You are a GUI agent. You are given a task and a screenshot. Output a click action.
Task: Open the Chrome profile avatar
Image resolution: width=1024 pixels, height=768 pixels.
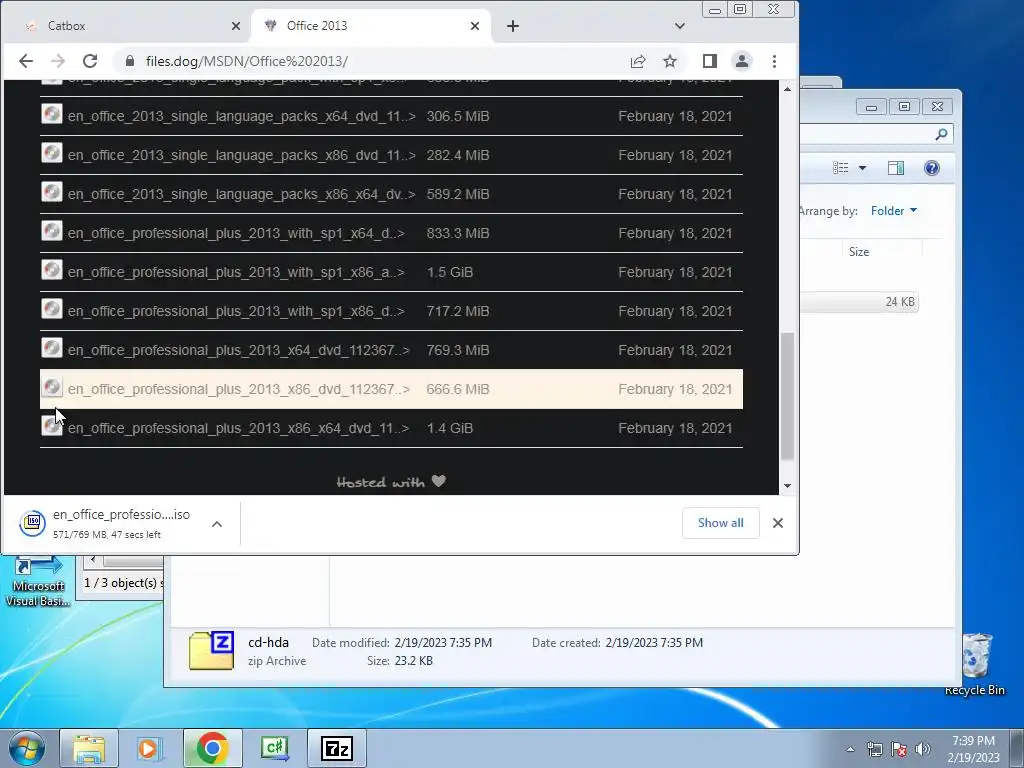(x=742, y=61)
